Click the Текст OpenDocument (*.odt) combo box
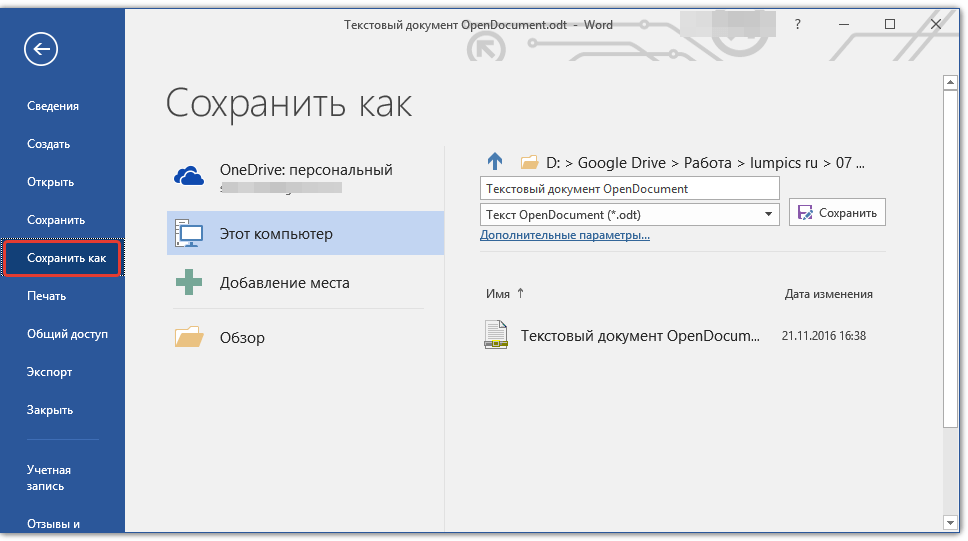 coord(630,214)
